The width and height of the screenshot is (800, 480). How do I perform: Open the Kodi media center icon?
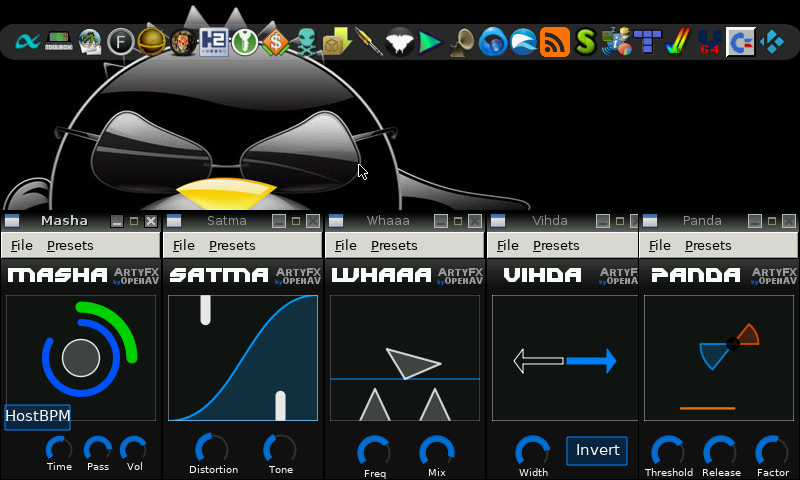pyautogui.click(x=772, y=41)
